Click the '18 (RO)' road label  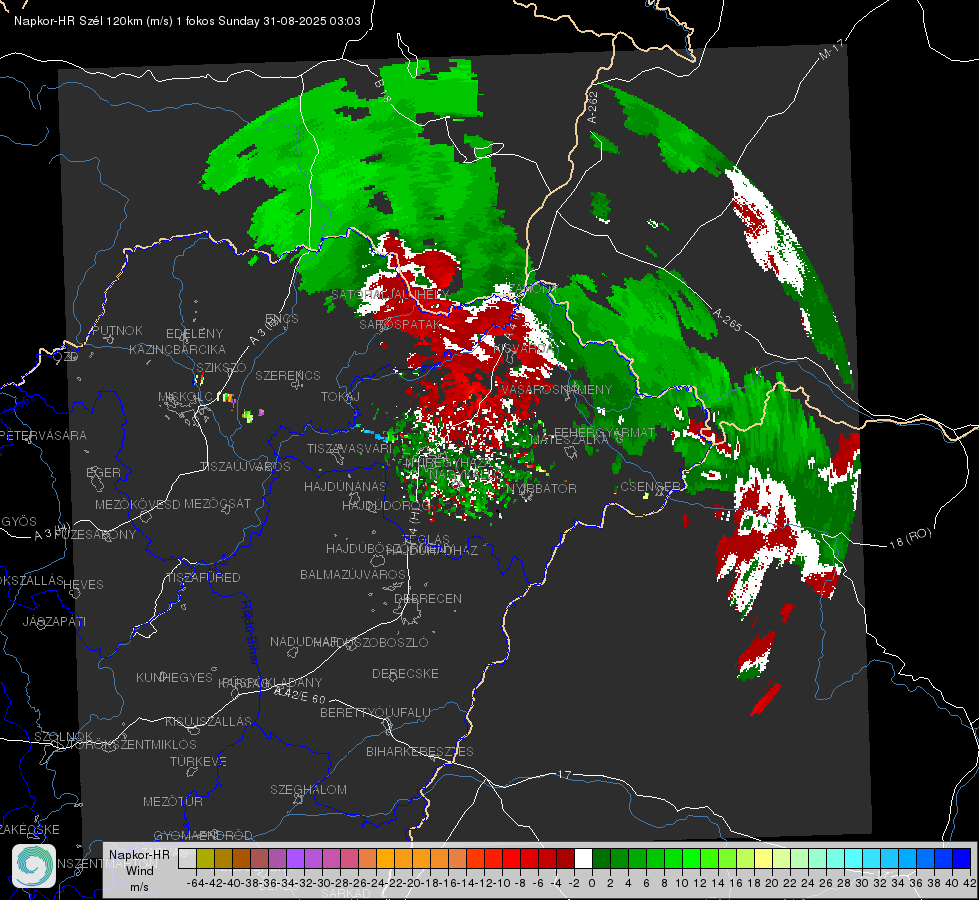coord(910,538)
